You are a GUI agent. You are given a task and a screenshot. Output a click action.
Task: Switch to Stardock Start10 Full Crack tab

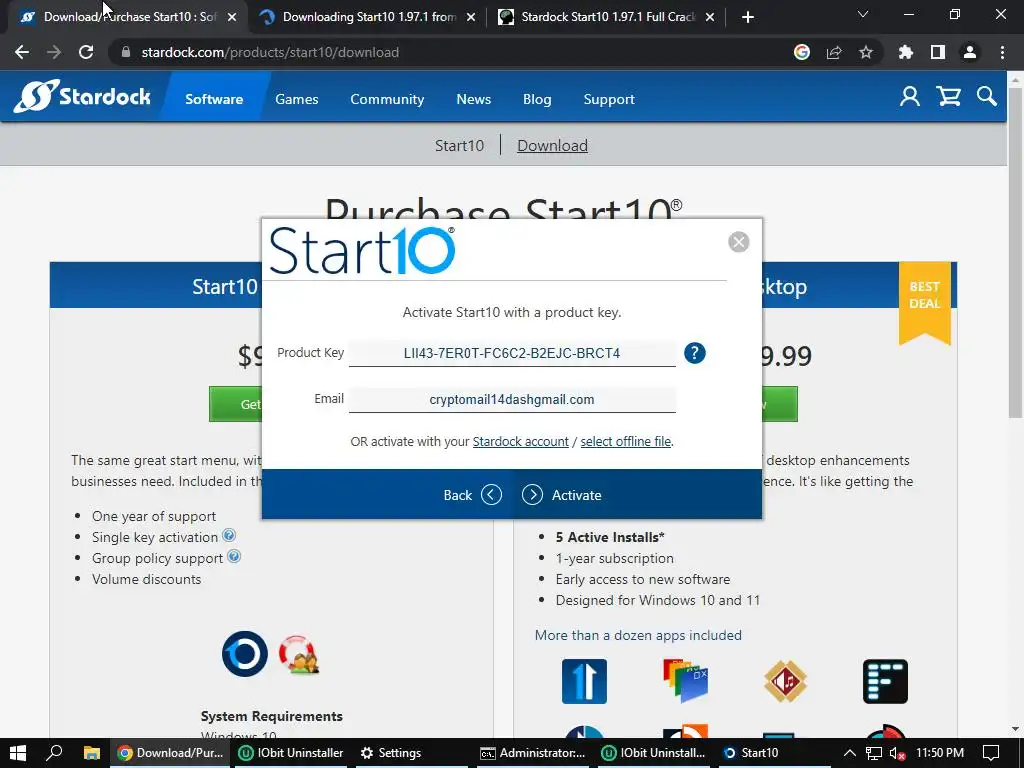point(604,17)
